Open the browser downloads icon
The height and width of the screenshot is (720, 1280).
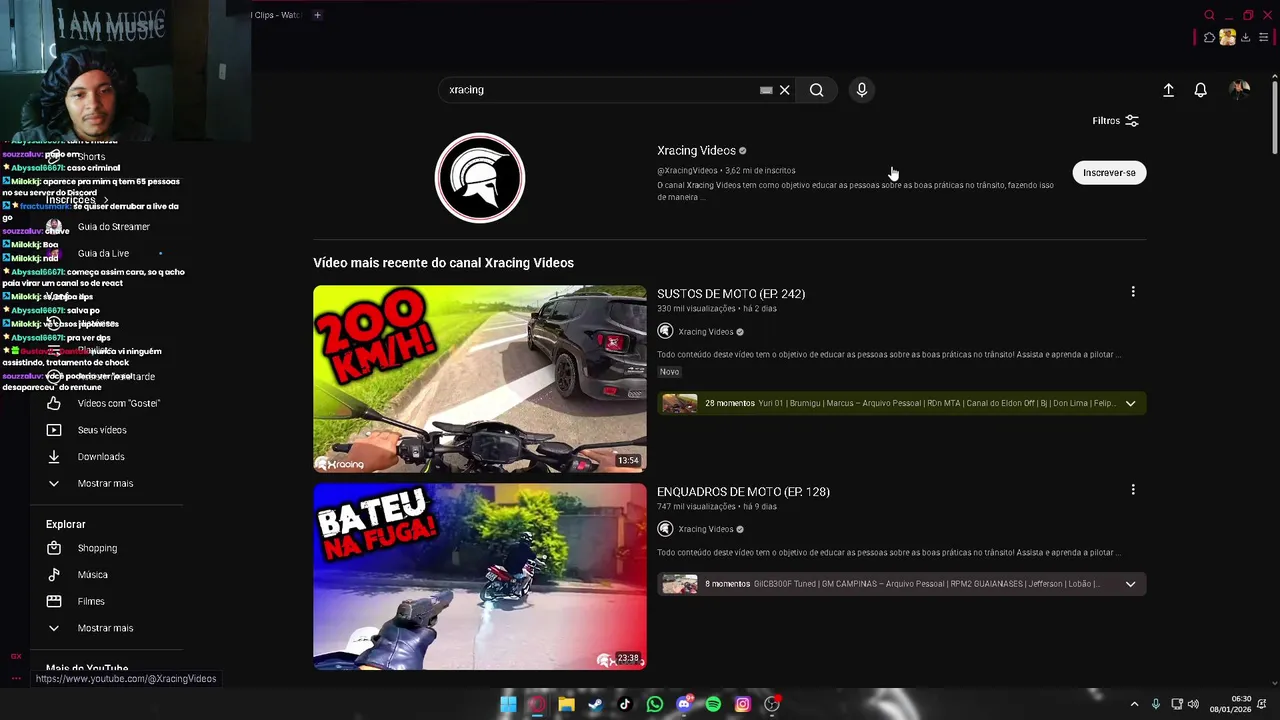[1246, 38]
